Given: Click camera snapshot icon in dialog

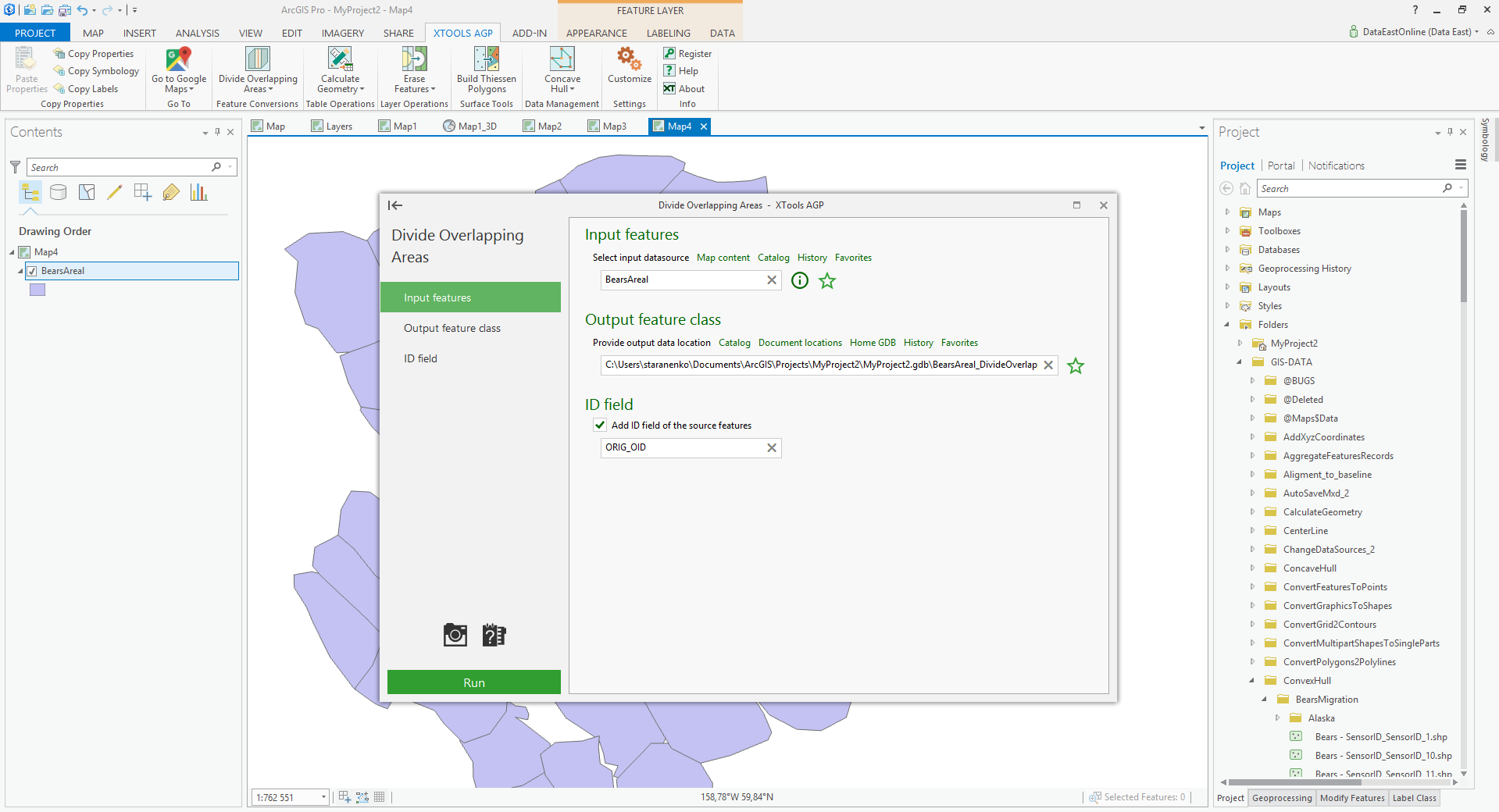Looking at the screenshot, I should tap(455, 635).
